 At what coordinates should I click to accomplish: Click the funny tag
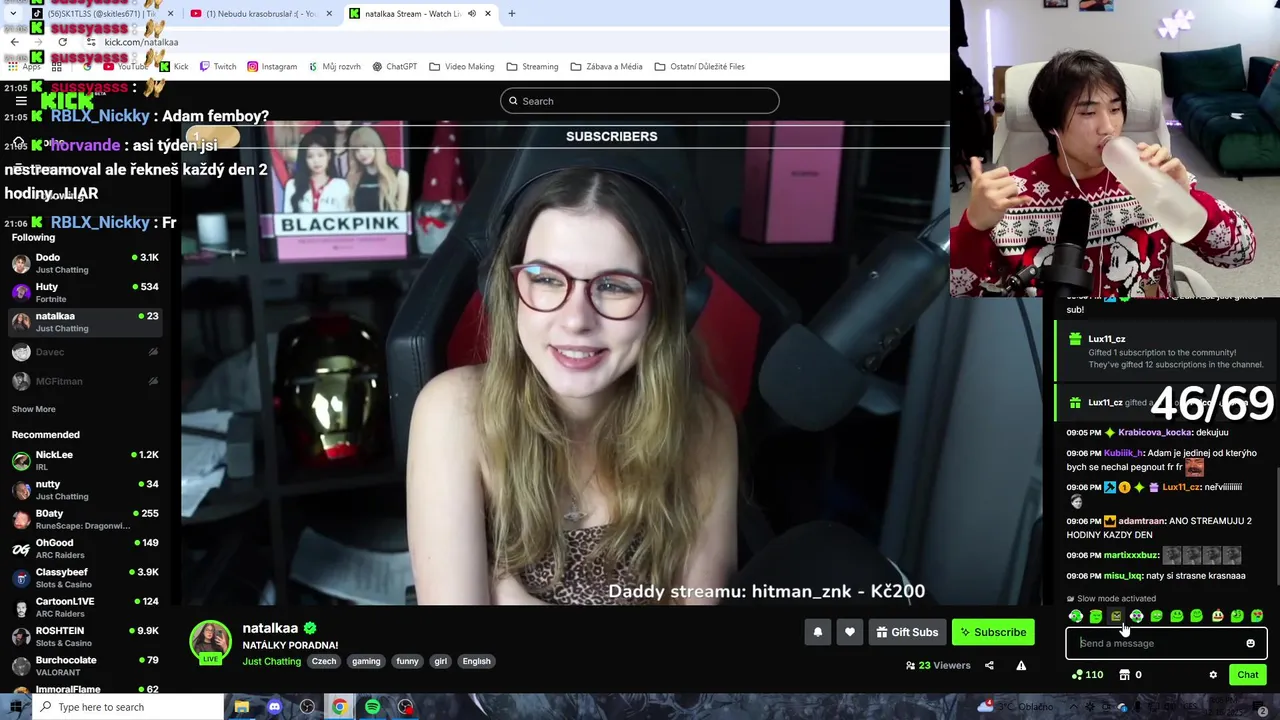[407, 661]
